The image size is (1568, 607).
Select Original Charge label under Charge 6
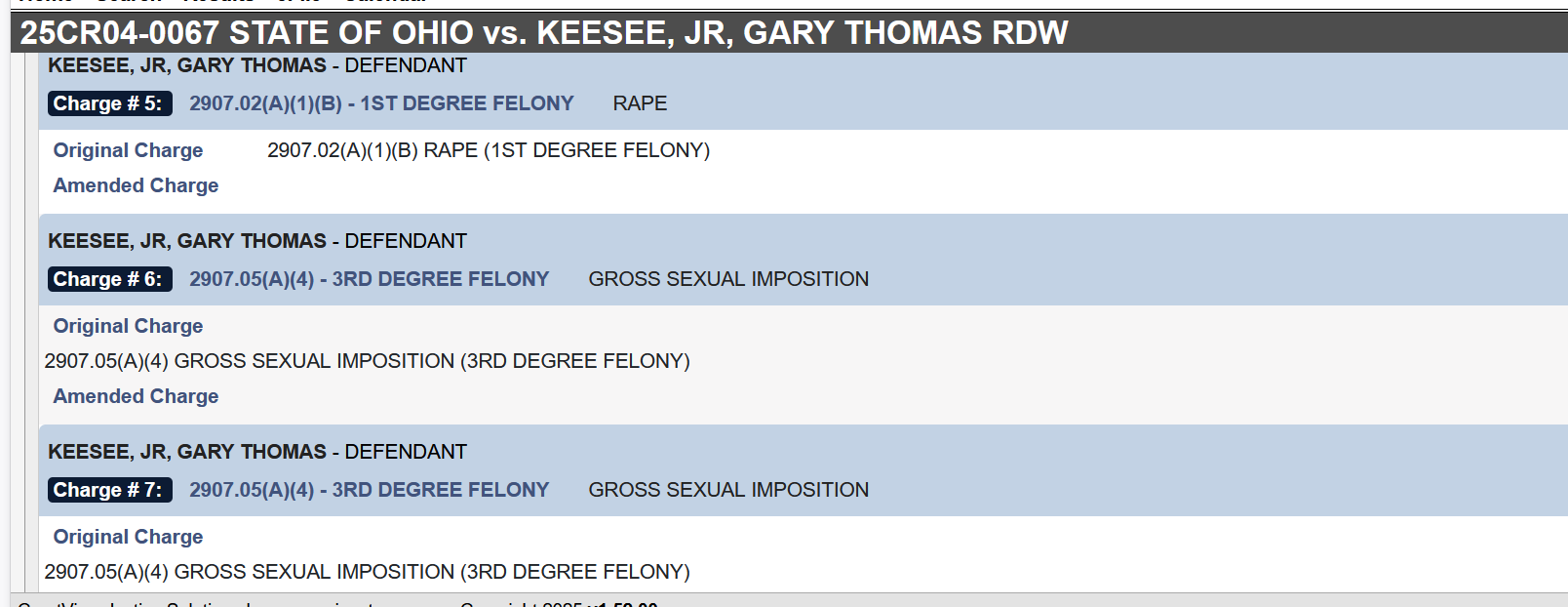(128, 326)
